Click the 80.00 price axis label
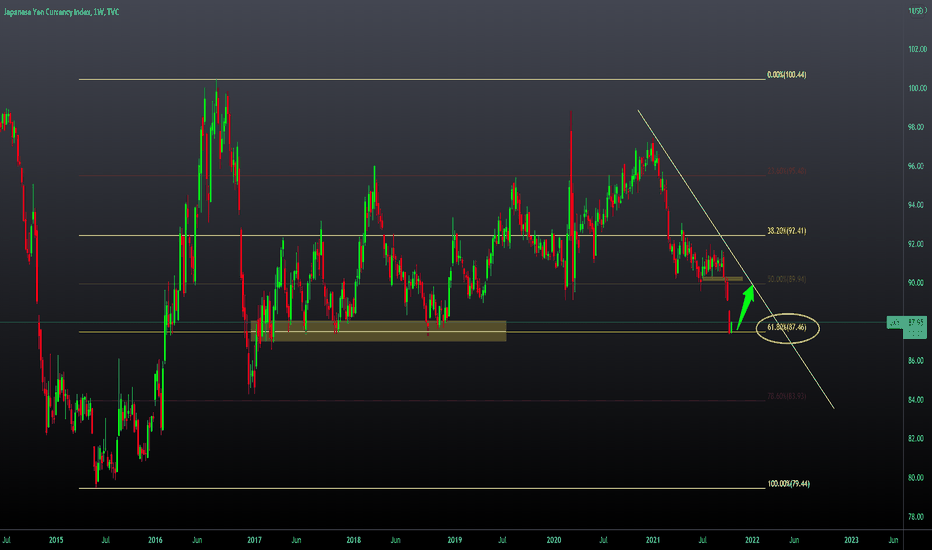Screen dimensions: 932x550 (x=917, y=477)
